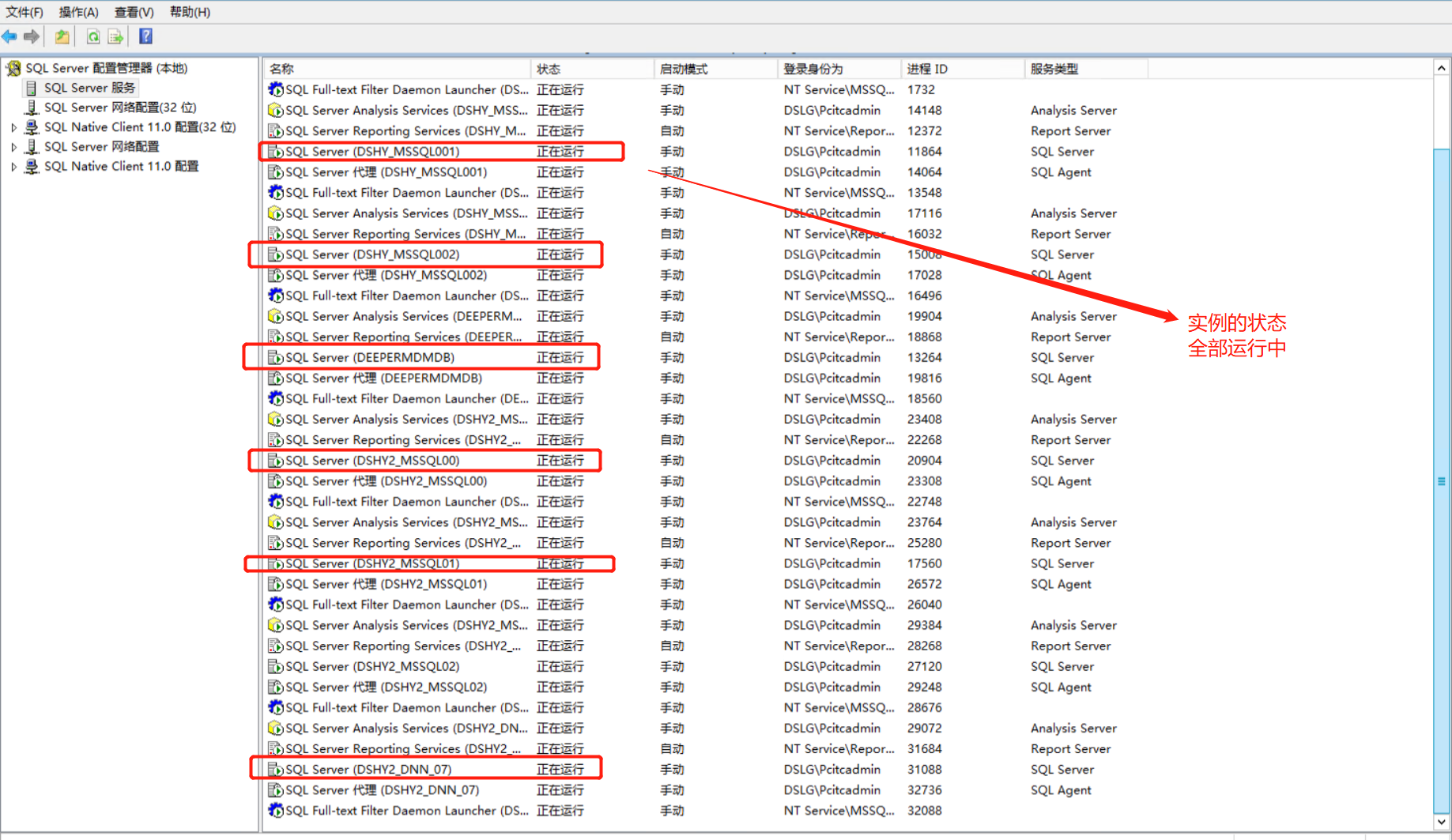Select the SQL Server 代理 (DSHY2_MSSQL02) row
1452x840 pixels.
[x=707, y=687]
